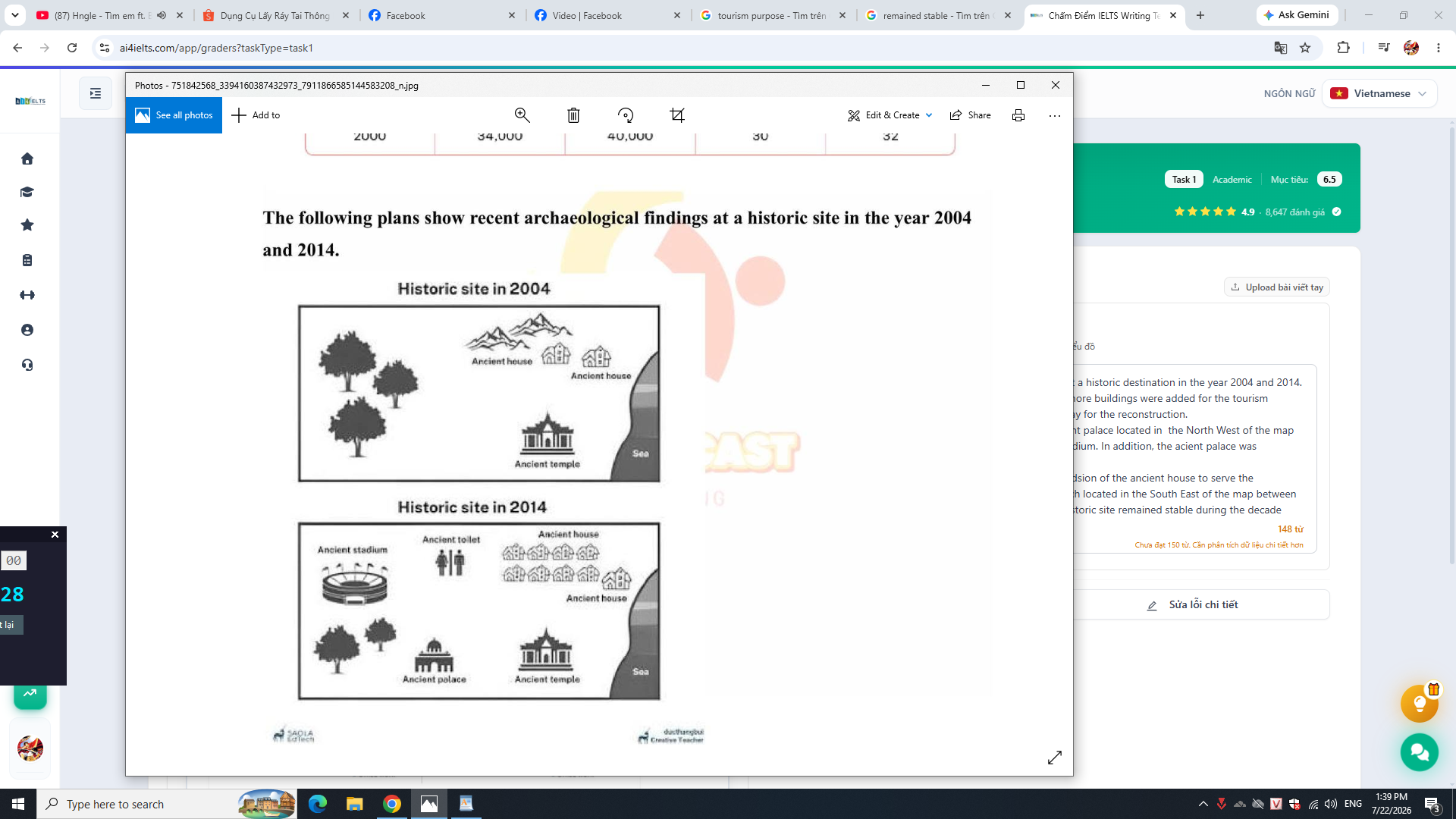
Task: Open Chrome from taskbar
Action: [392, 804]
